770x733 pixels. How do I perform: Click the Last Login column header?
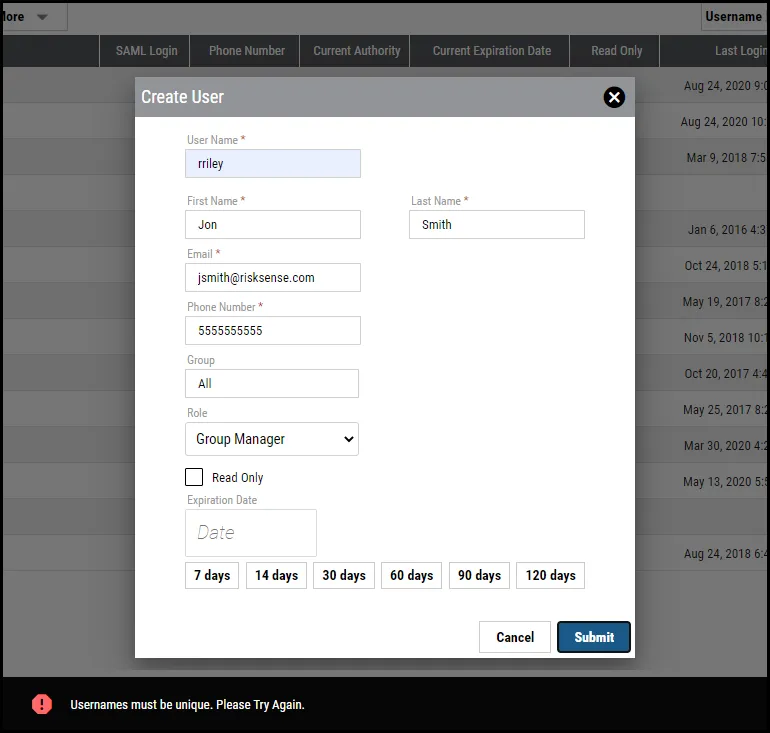715,51
